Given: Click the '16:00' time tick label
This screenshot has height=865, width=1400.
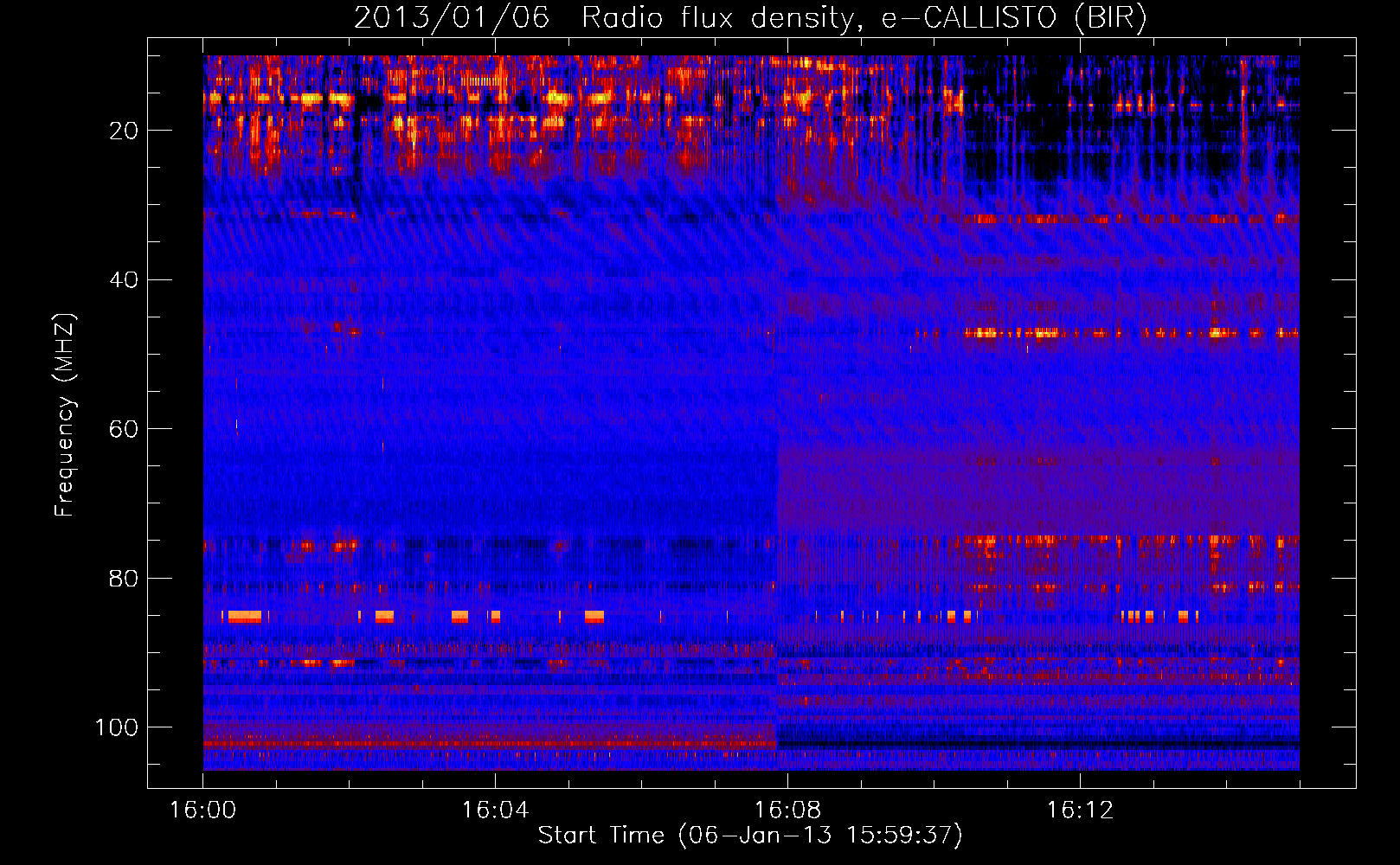Looking at the screenshot, I should click(202, 811).
